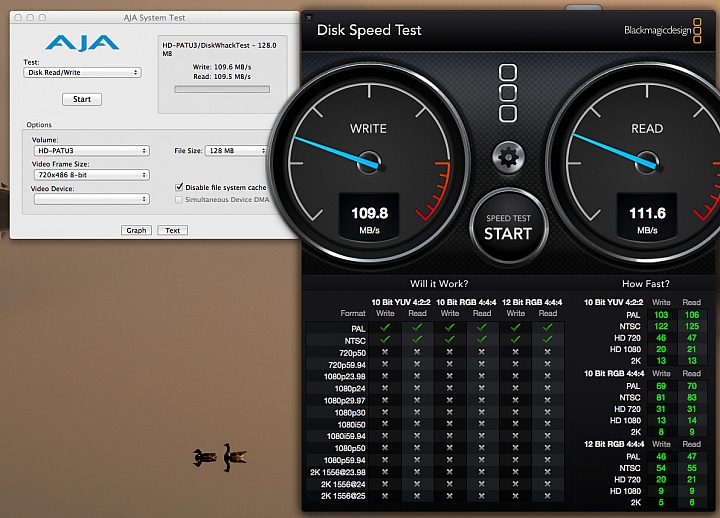Click the 2K 1556@25 format row label
720x518 pixels.
(x=343, y=496)
